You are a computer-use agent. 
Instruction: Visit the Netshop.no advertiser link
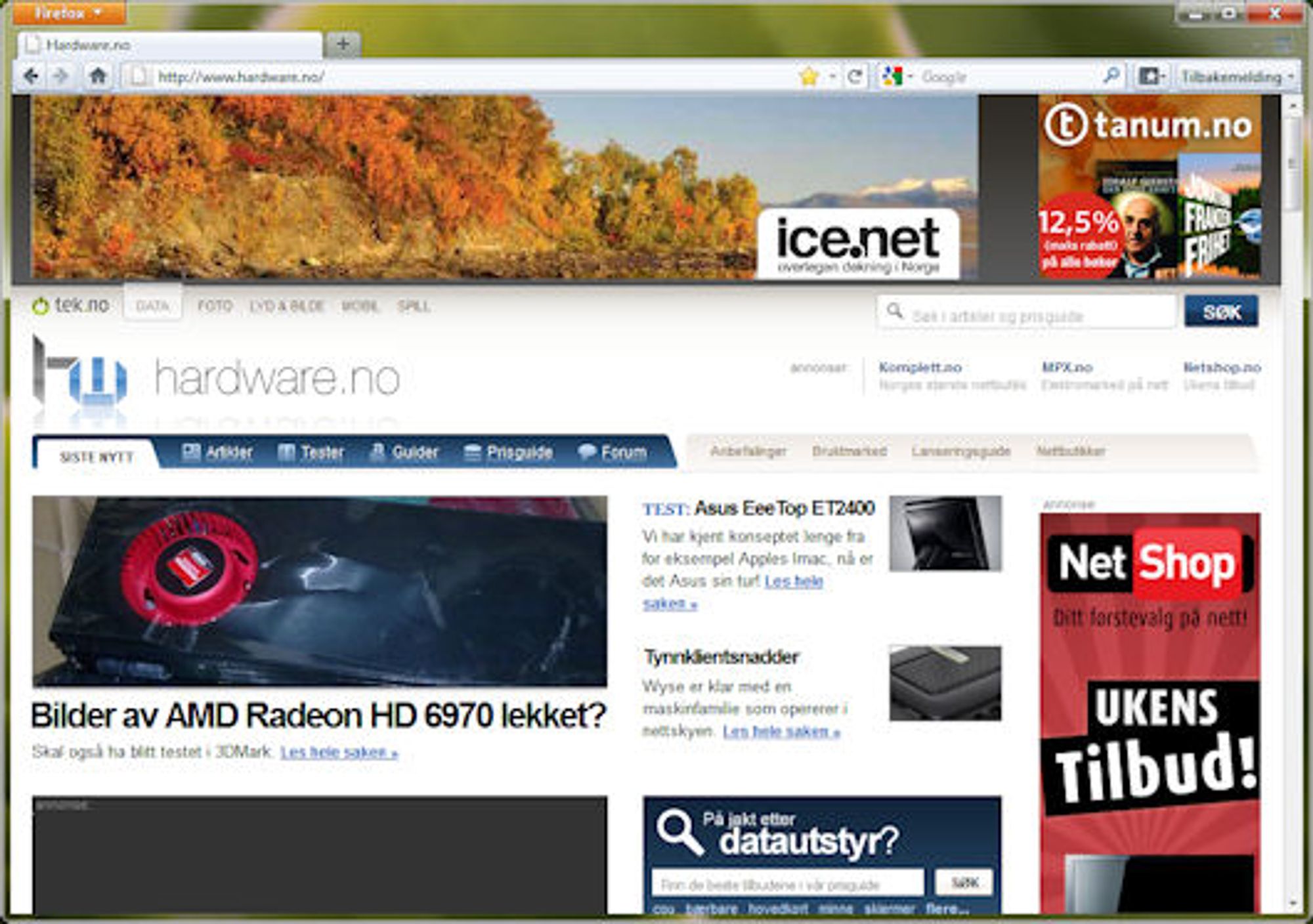pos(1222,367)
